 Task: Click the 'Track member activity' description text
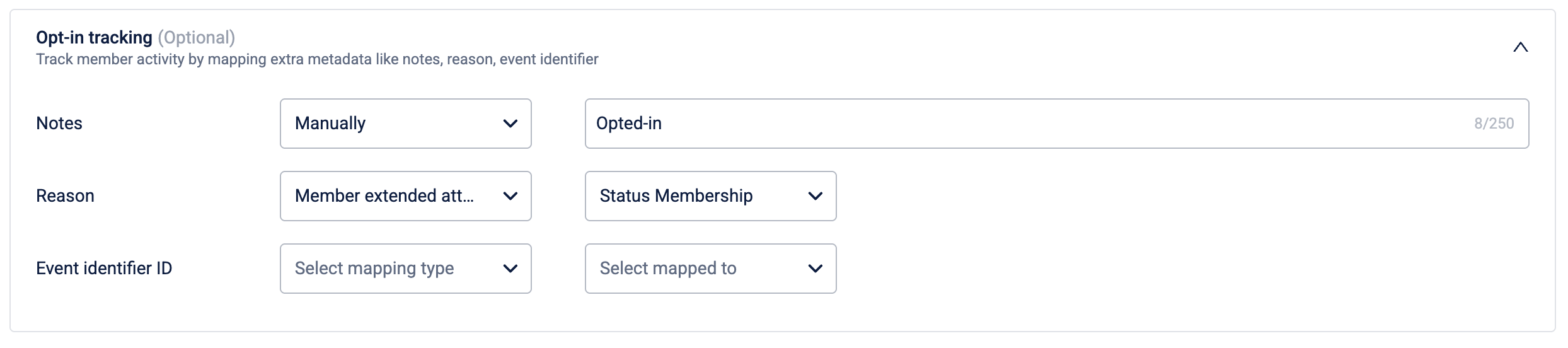(x=317, y=59)
